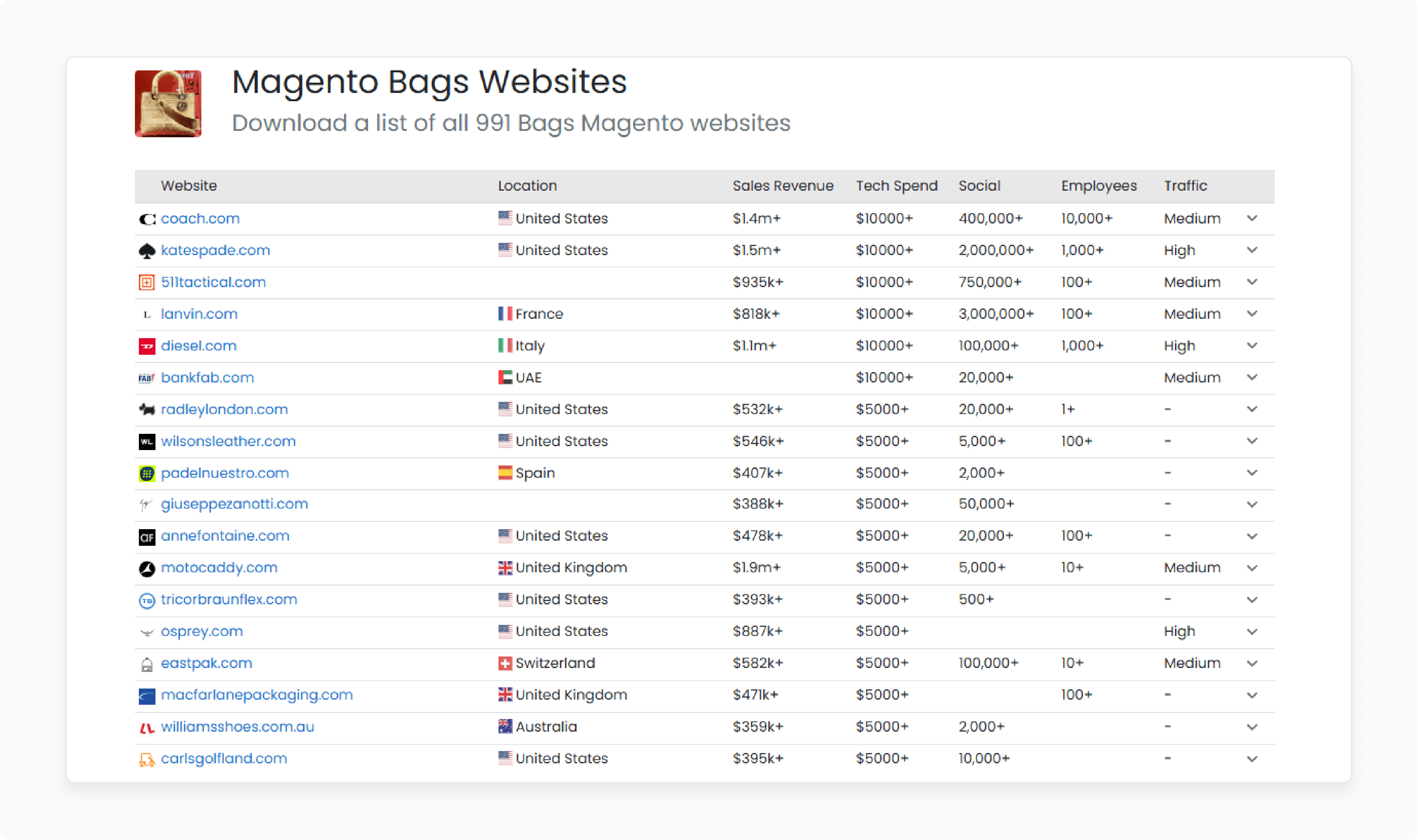
Task: Click the Traffic column header
Action: pos(1185,185)
